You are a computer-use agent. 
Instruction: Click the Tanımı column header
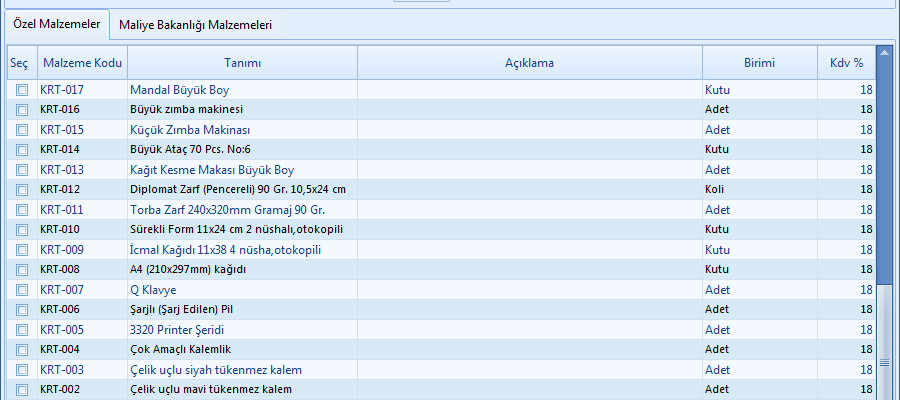[242, 63]
